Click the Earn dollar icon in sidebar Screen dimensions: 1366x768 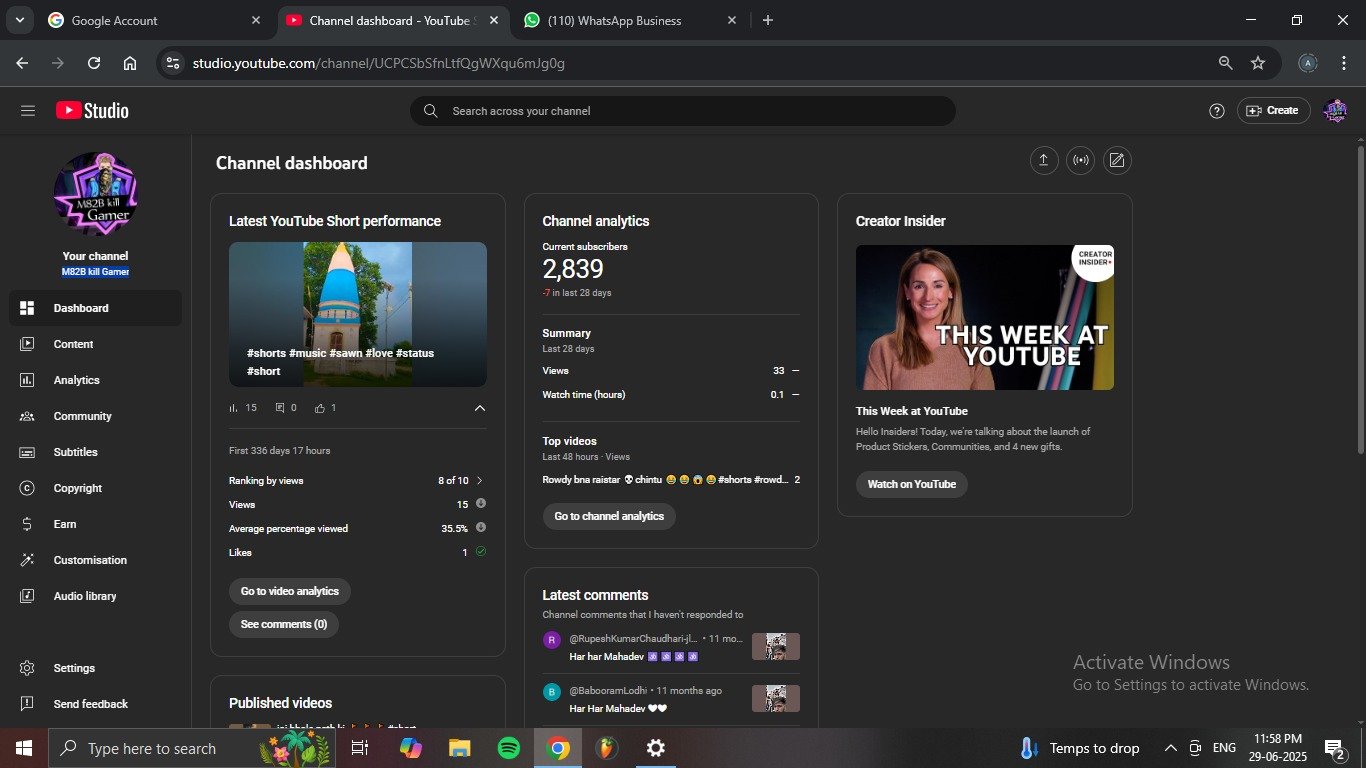27,524
